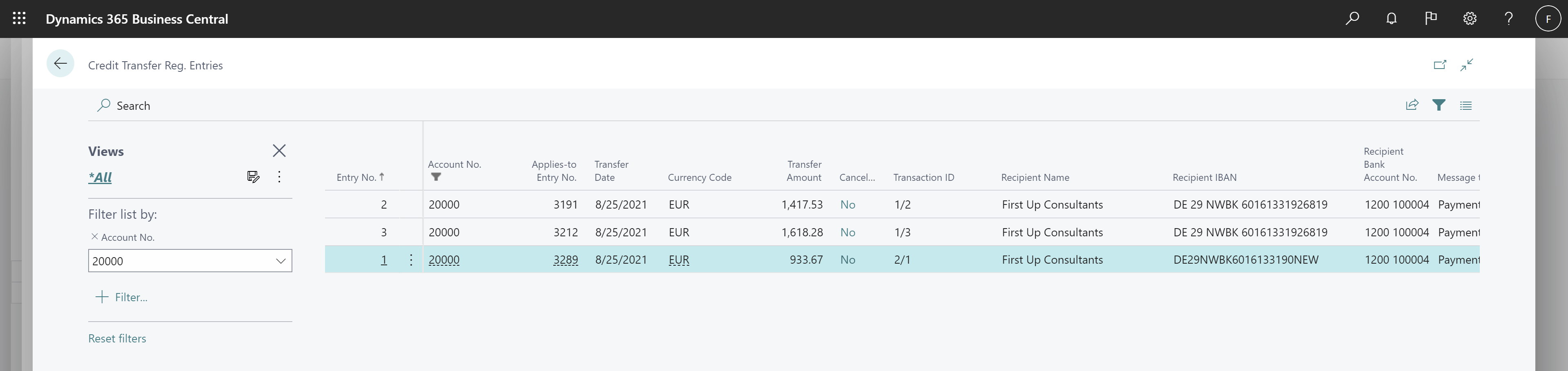The image size is (1568, 371).
Task: Click transaction ID 1/2 cell
Action: 903,204
